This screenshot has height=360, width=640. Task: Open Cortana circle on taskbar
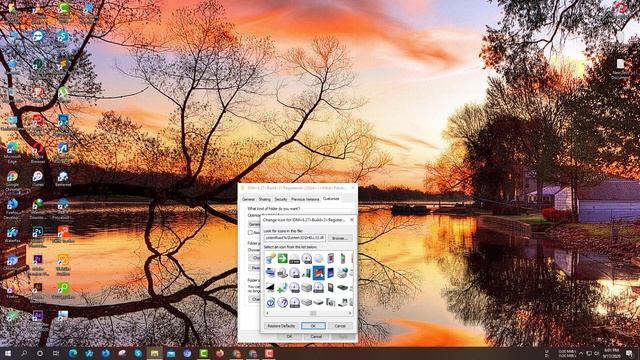click(40, 353)
